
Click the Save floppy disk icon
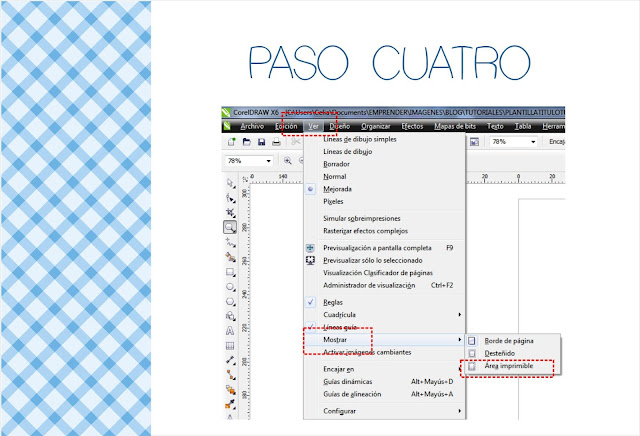click(262, 142)
